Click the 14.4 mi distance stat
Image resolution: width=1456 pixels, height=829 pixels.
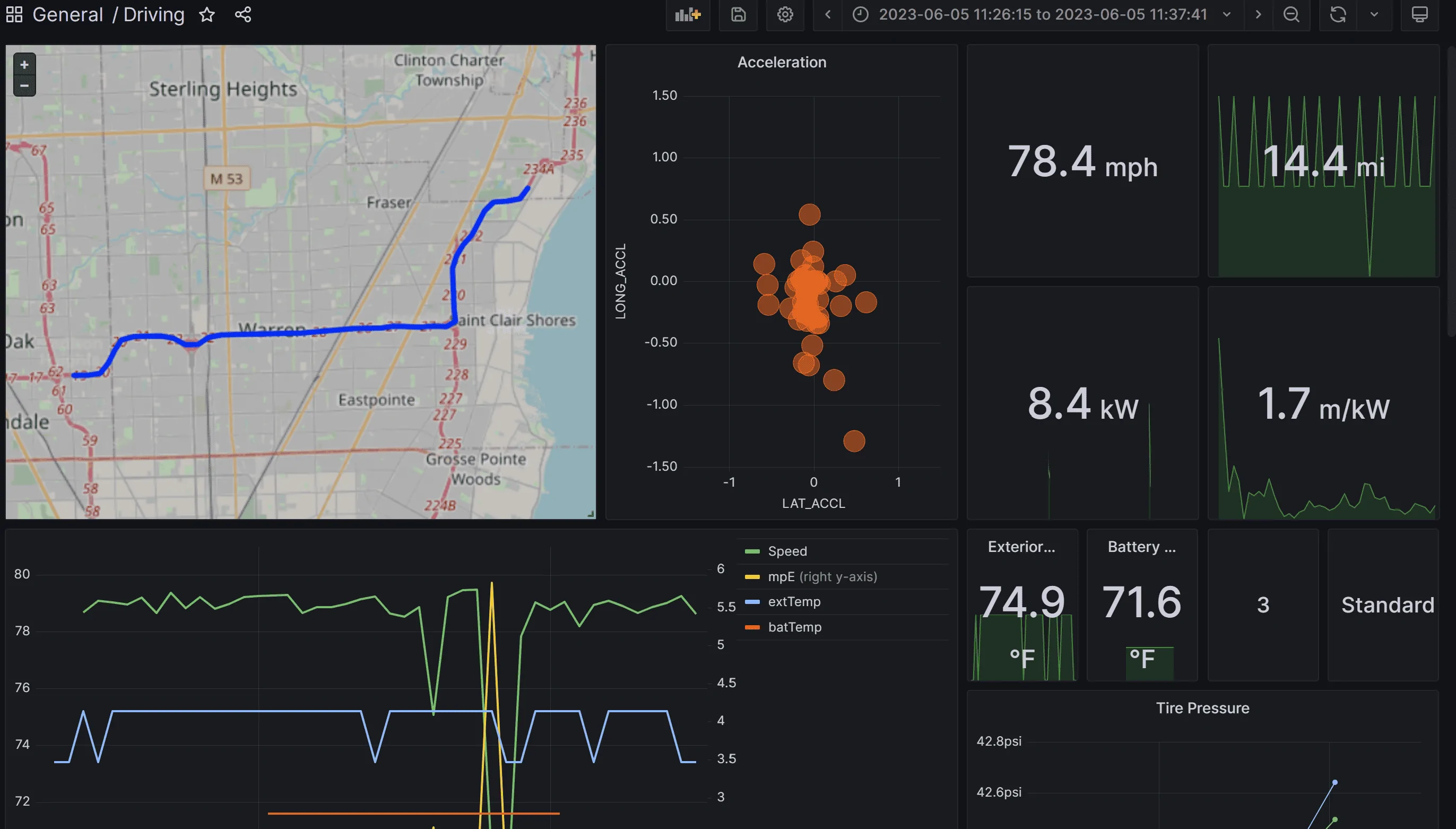click(x=1323, y=162)
